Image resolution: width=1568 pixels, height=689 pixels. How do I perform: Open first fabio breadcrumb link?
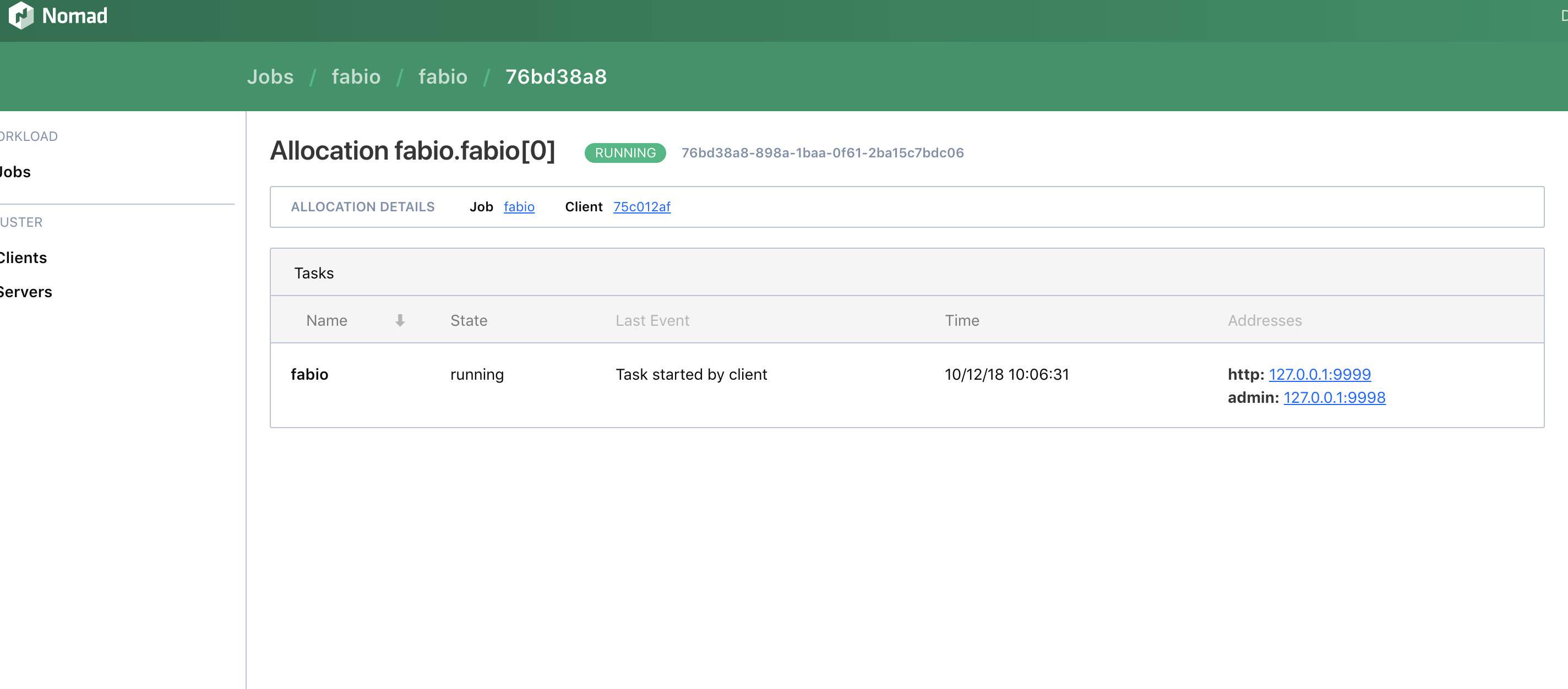[x=356, y=76]
